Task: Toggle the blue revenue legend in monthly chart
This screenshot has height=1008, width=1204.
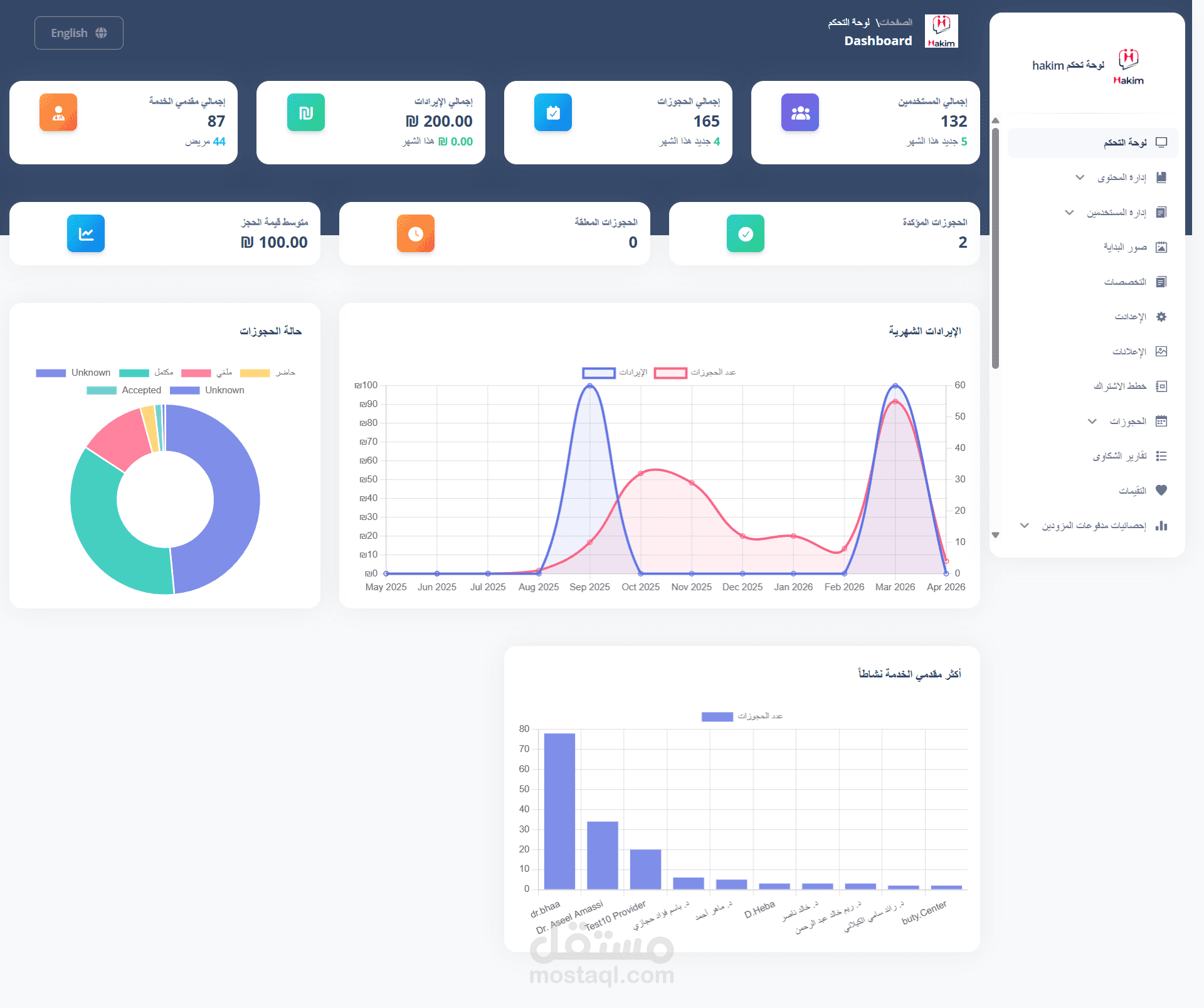Action: (x=599, y=373)
